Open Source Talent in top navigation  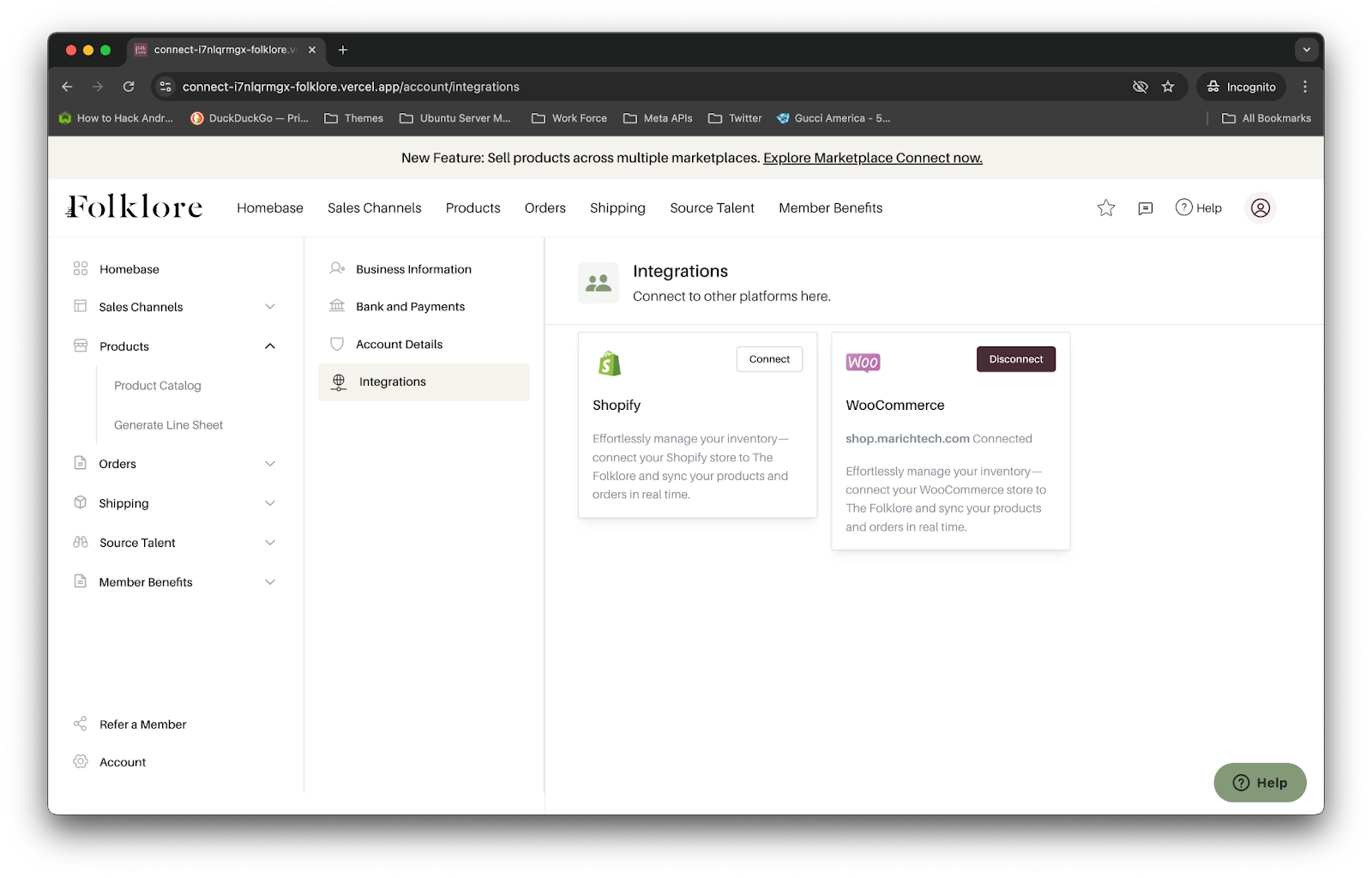pyautogui.click(x=713, y=207)
